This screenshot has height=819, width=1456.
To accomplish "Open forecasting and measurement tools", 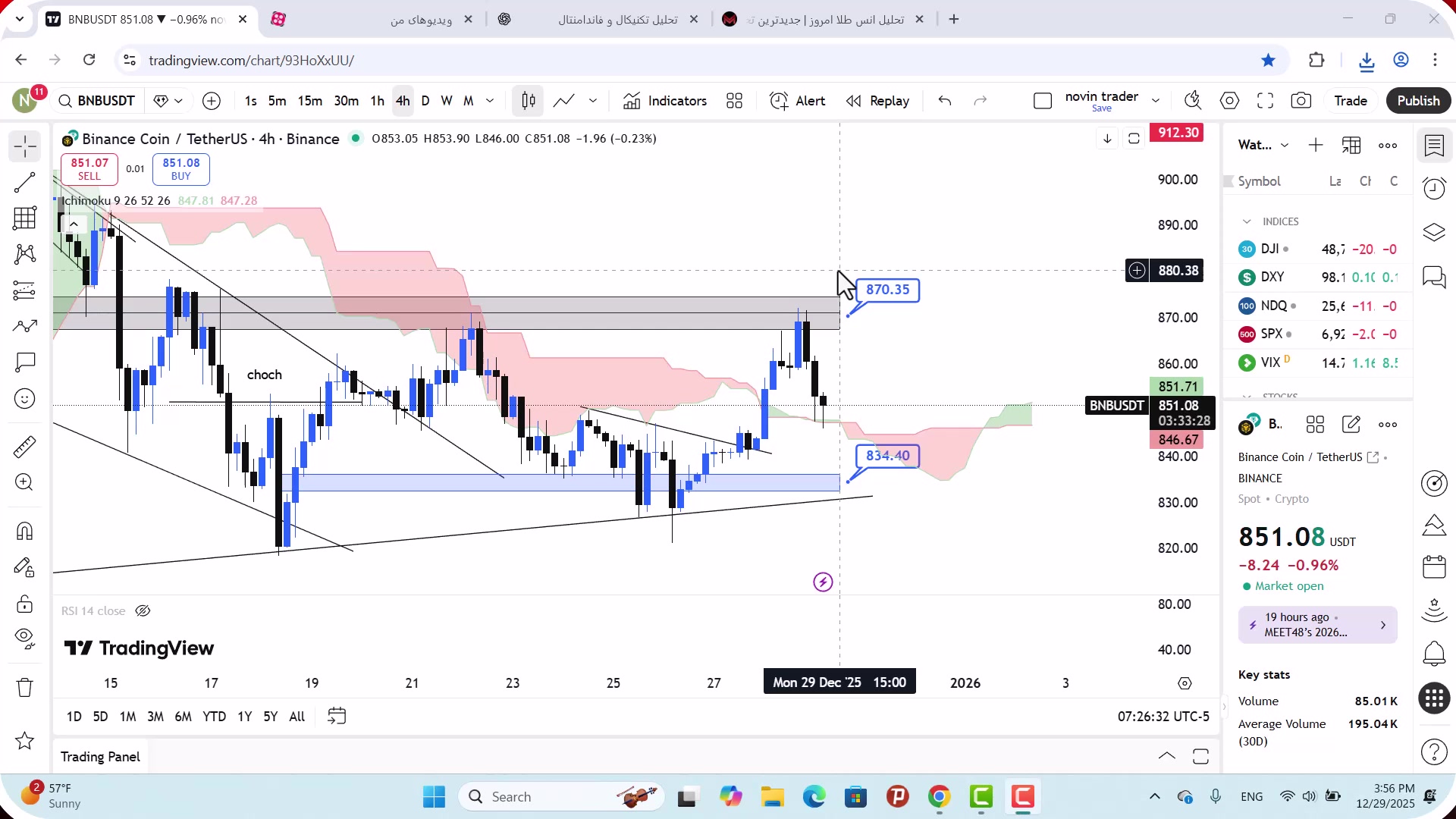I will pos(25,290).
